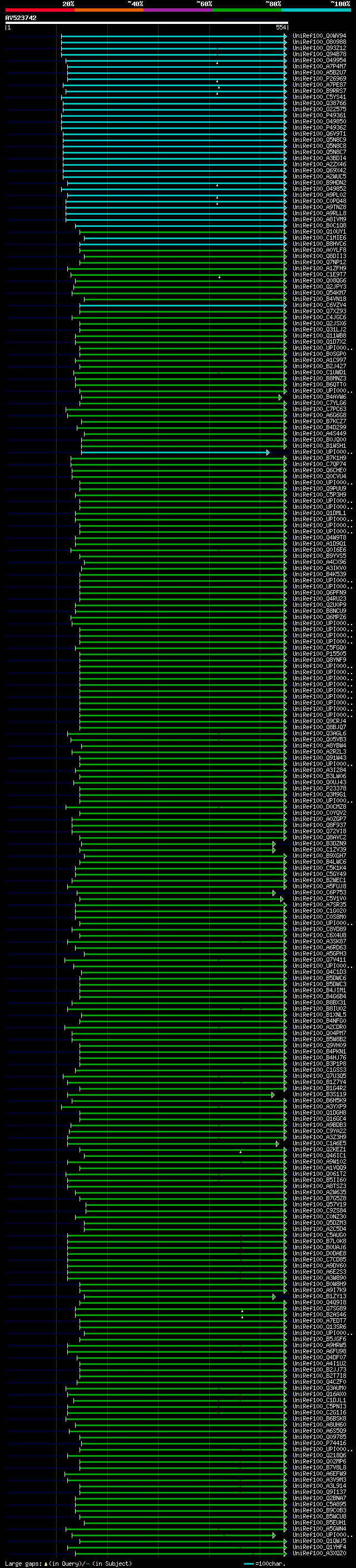Viewport: 356px width, 1568px height.
Task: Select label UniRef100_A5FUJ8
Action: pos(319,886)
